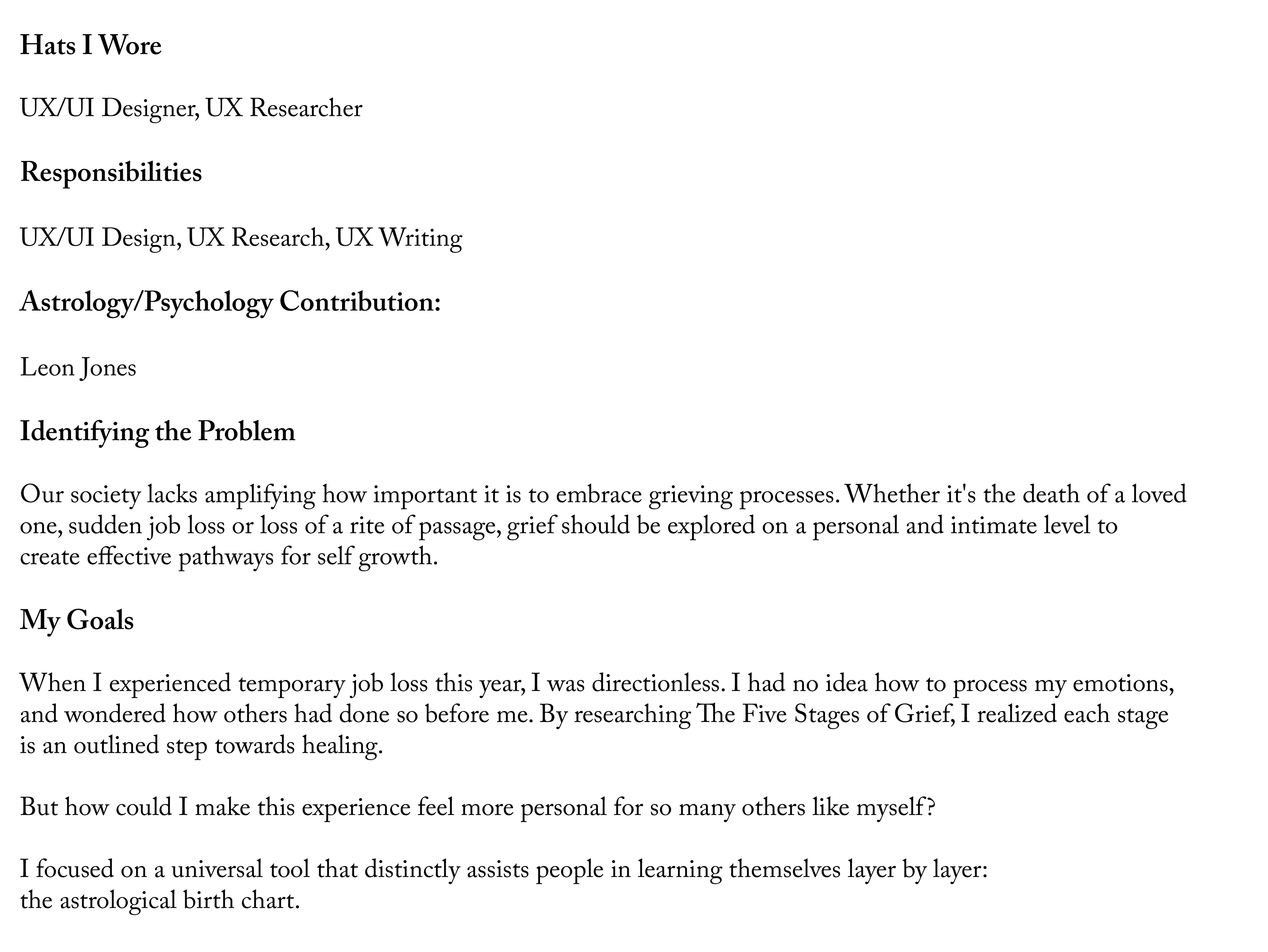Click the "Hats I Wore" heading

pos(90,46)
